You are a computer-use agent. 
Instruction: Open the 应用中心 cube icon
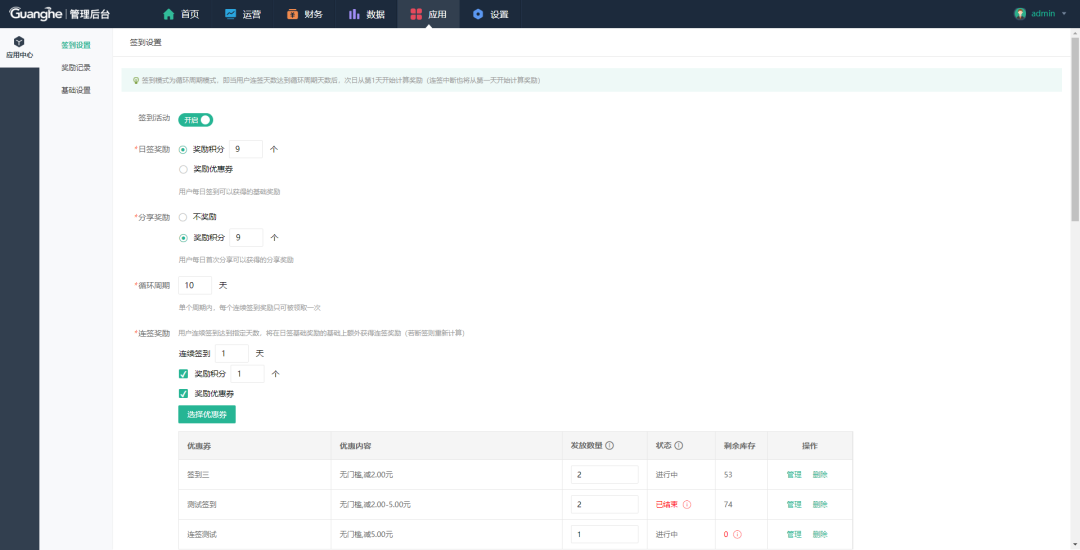tap(19, 41)
